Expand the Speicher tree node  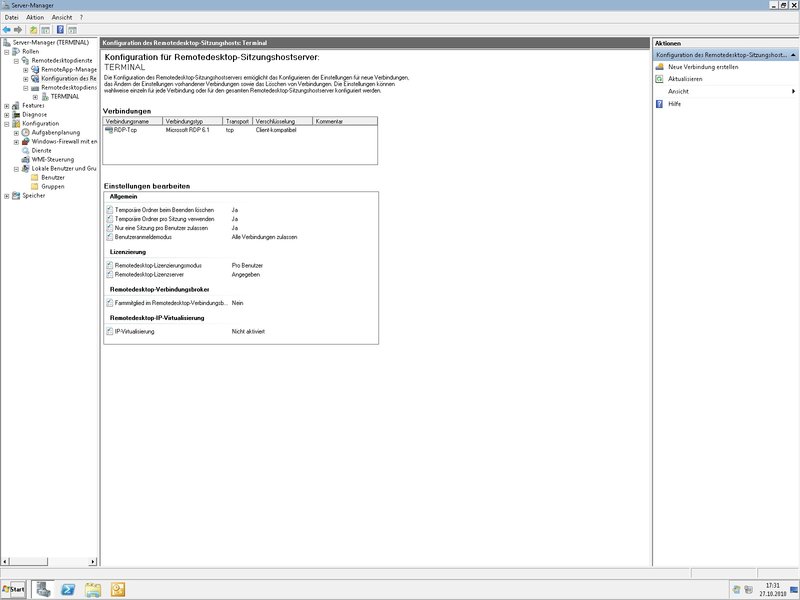point(7,196)
